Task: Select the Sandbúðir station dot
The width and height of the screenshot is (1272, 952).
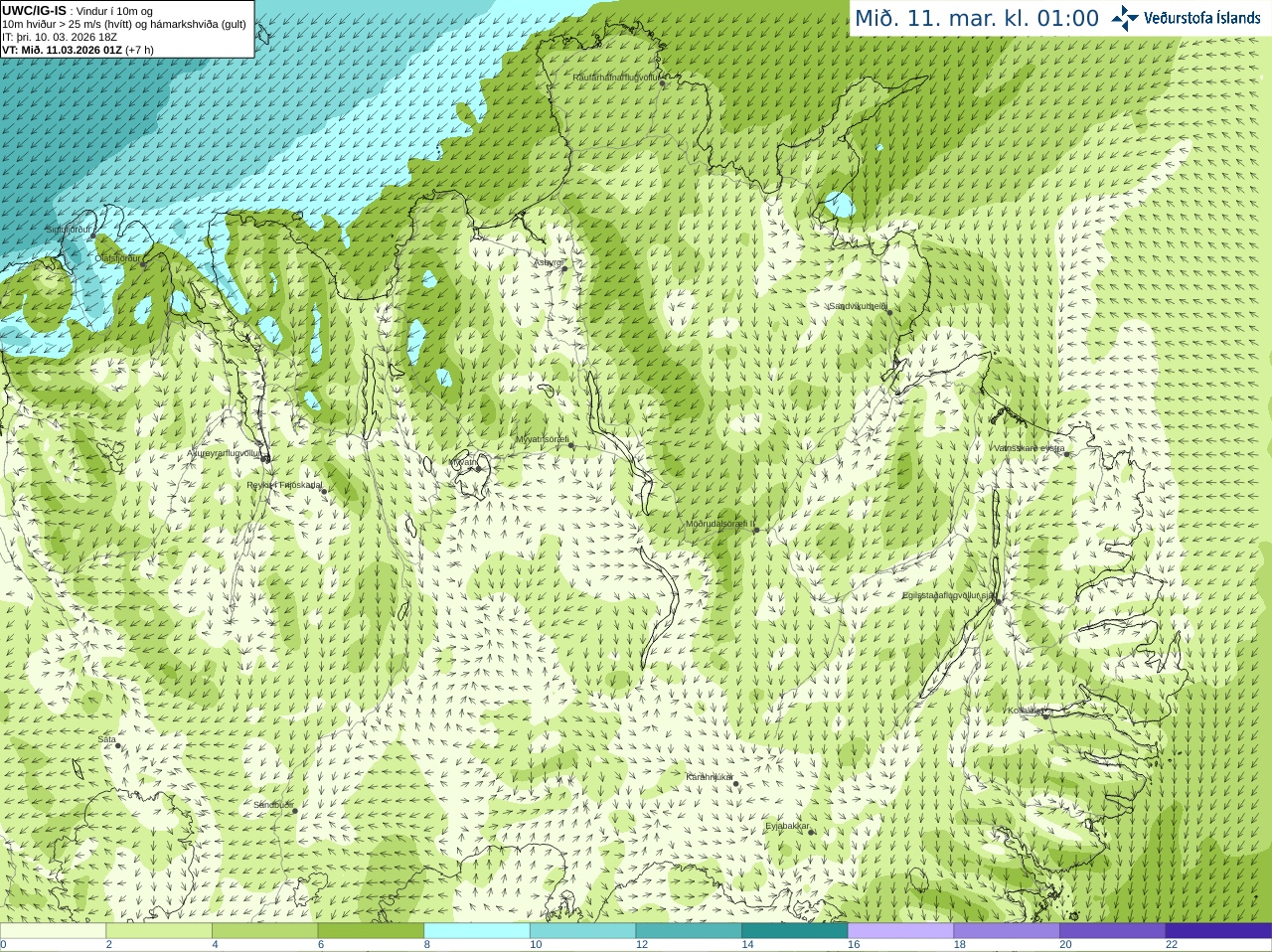Action: [x=295, y=811]
